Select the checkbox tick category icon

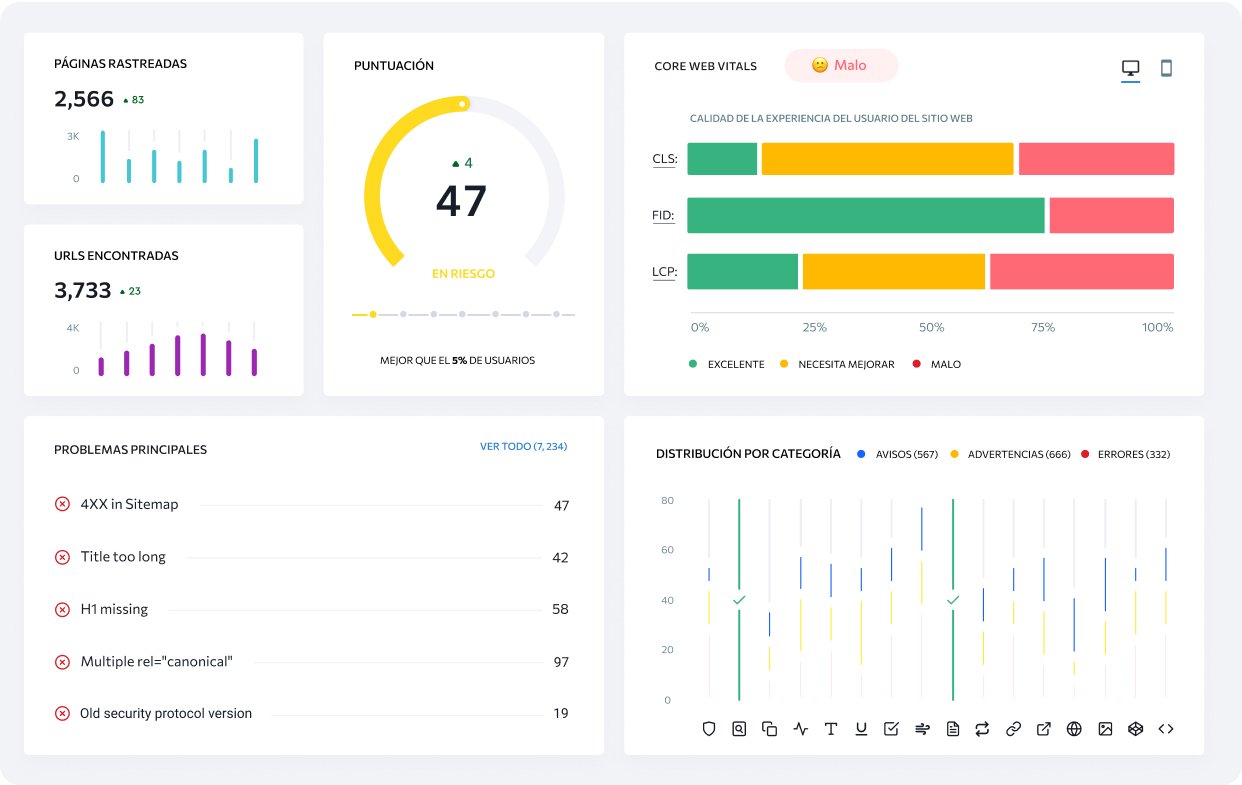(891, 729)
